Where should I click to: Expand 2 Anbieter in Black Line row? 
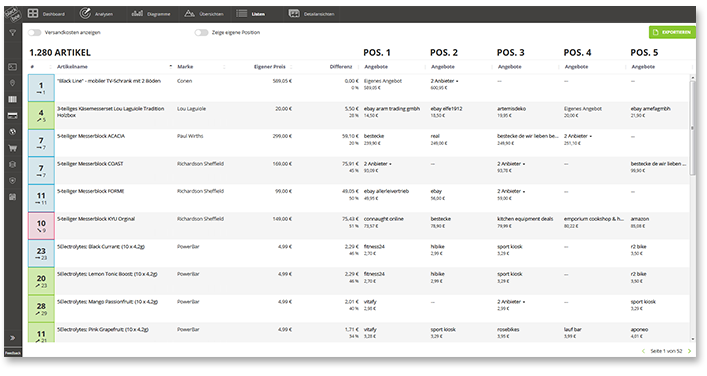[x=444, y=81]
